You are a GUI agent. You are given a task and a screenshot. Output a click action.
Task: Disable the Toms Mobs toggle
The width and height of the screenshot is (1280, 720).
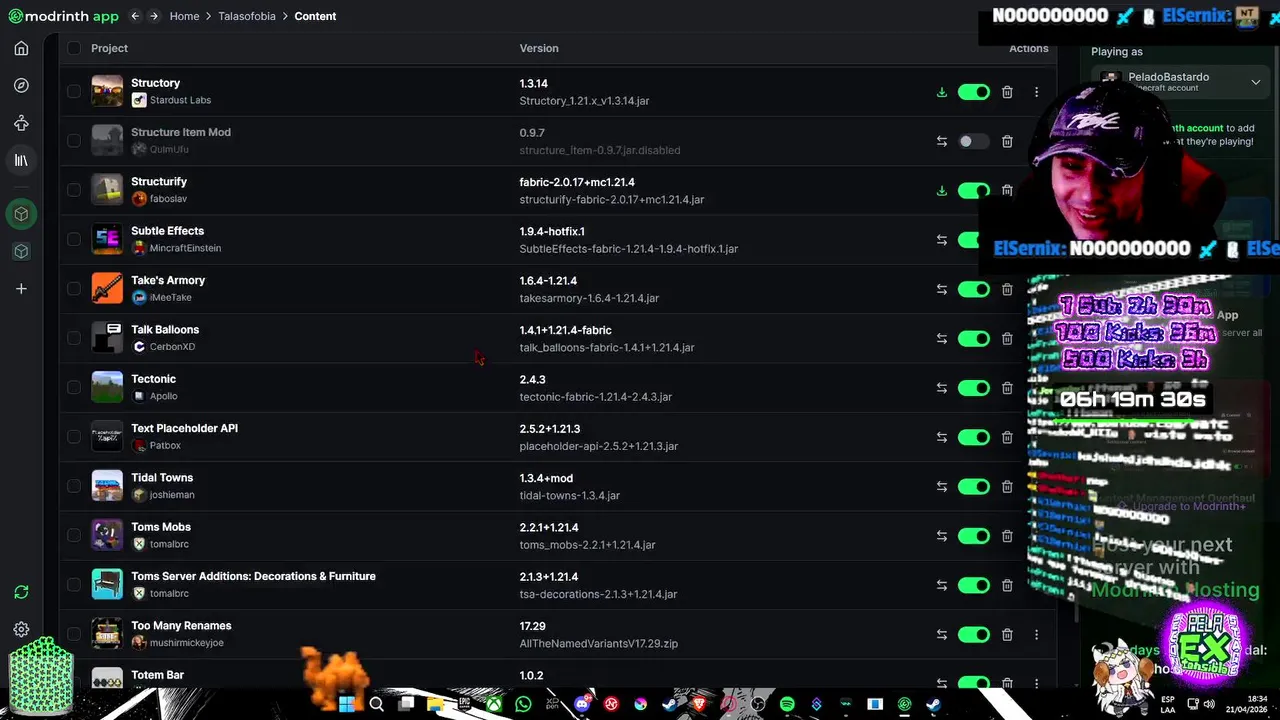(973, 536)
